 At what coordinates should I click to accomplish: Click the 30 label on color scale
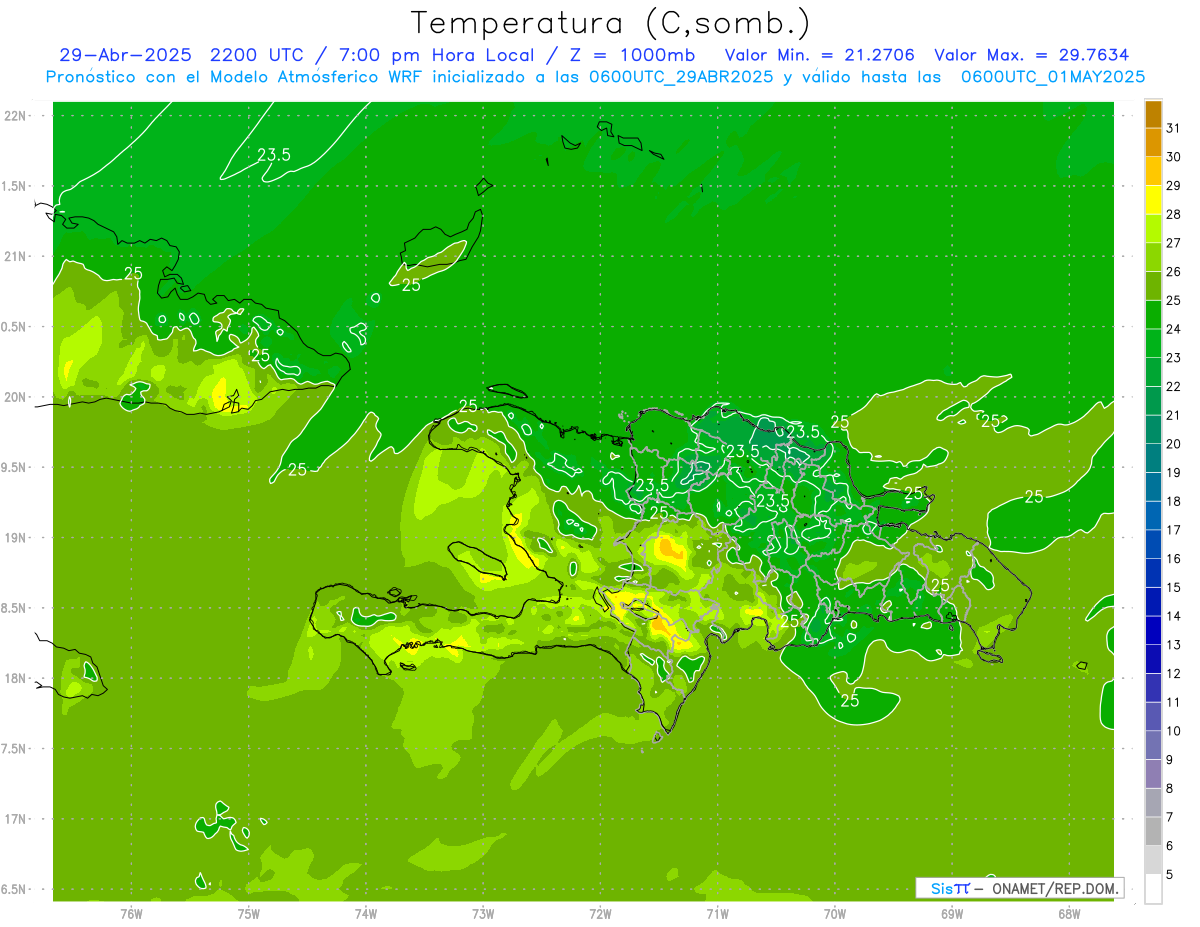(1173, 157)
